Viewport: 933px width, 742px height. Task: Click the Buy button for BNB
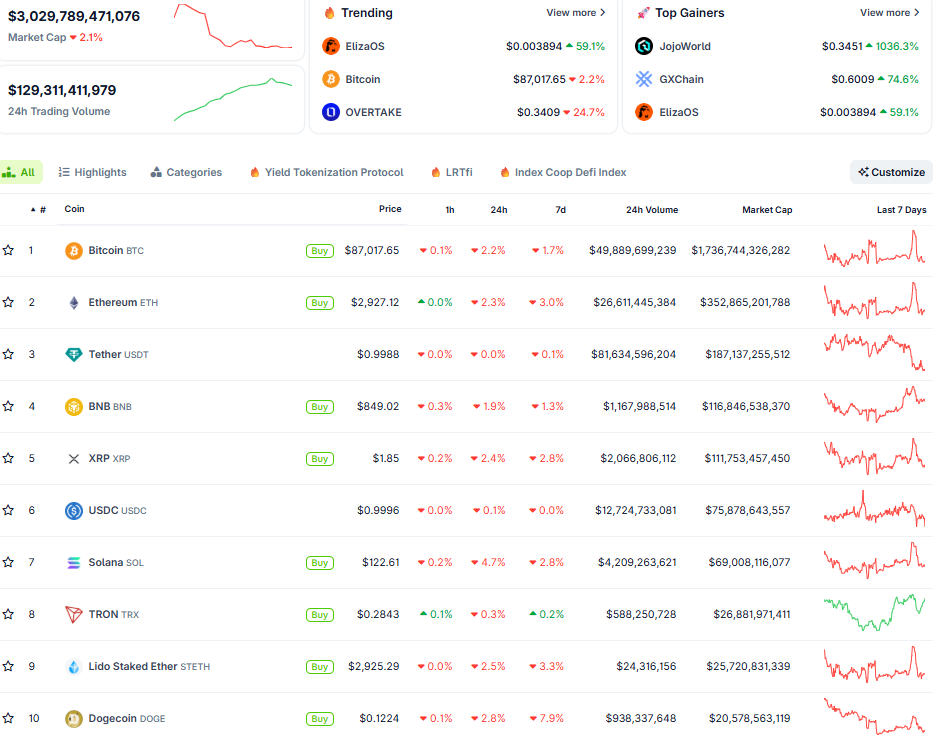[319, 406]
